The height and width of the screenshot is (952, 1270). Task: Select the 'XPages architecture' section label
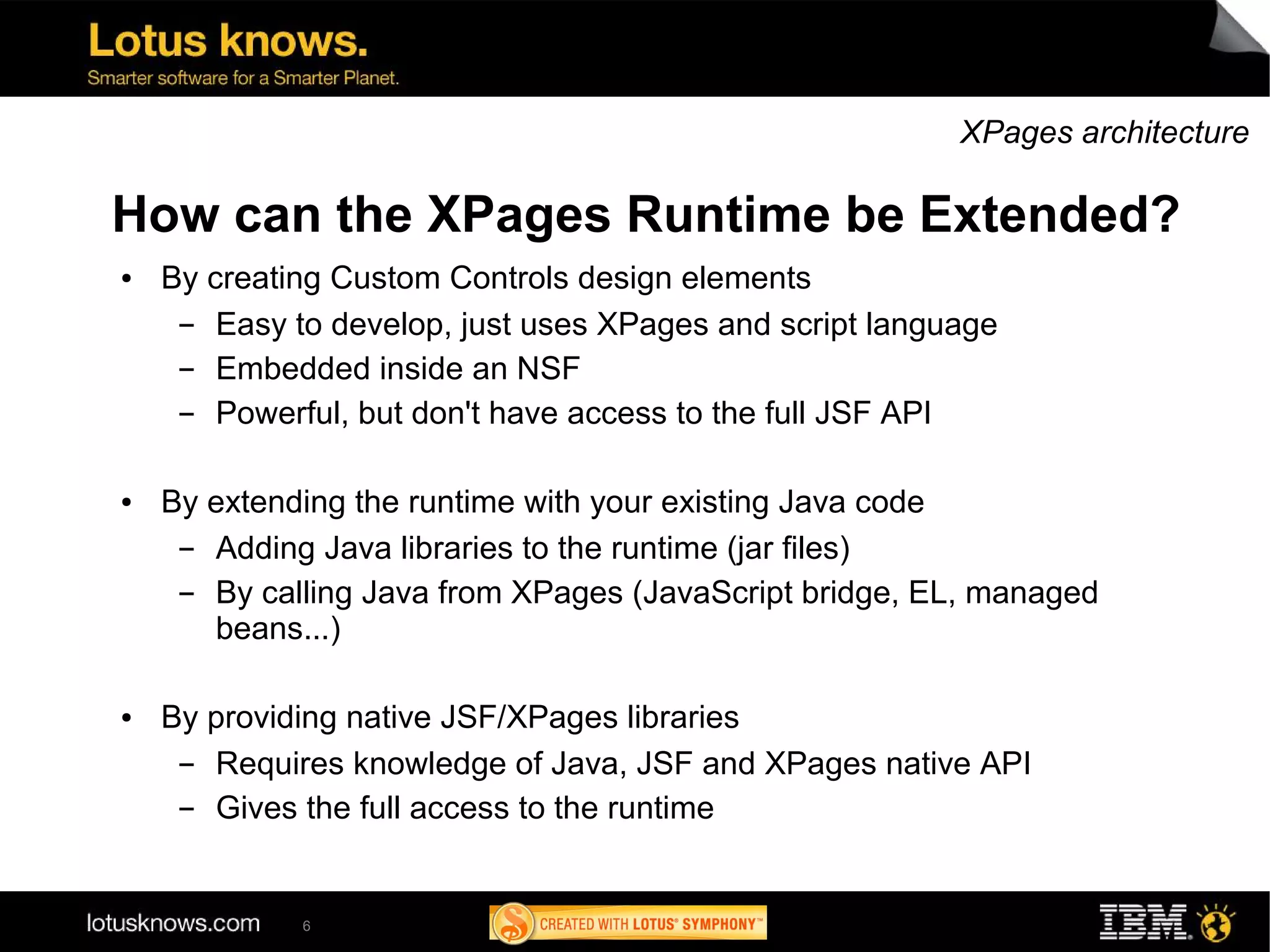1104,133
